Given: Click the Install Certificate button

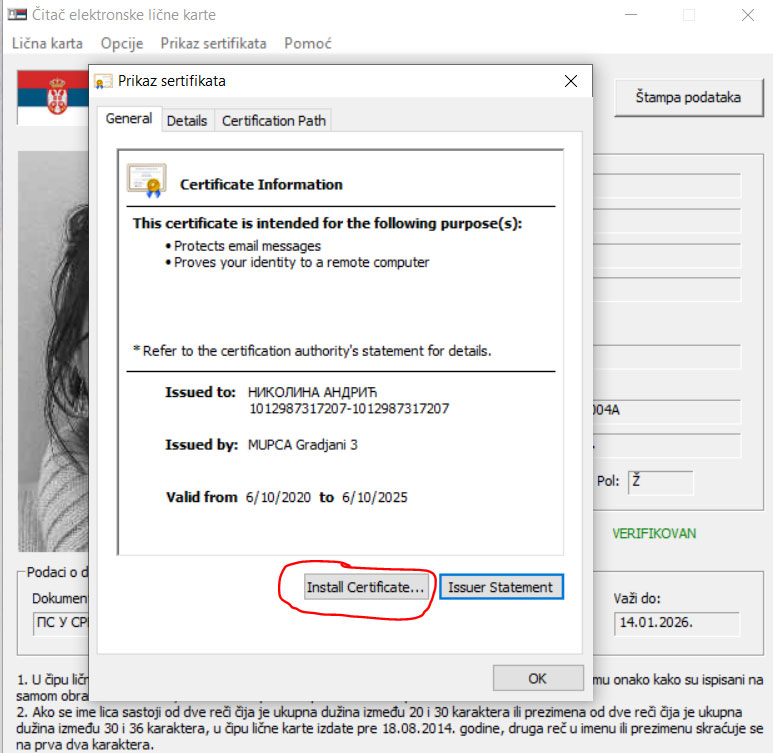Looking at the screenshot, I should click(x=365, y=587).
